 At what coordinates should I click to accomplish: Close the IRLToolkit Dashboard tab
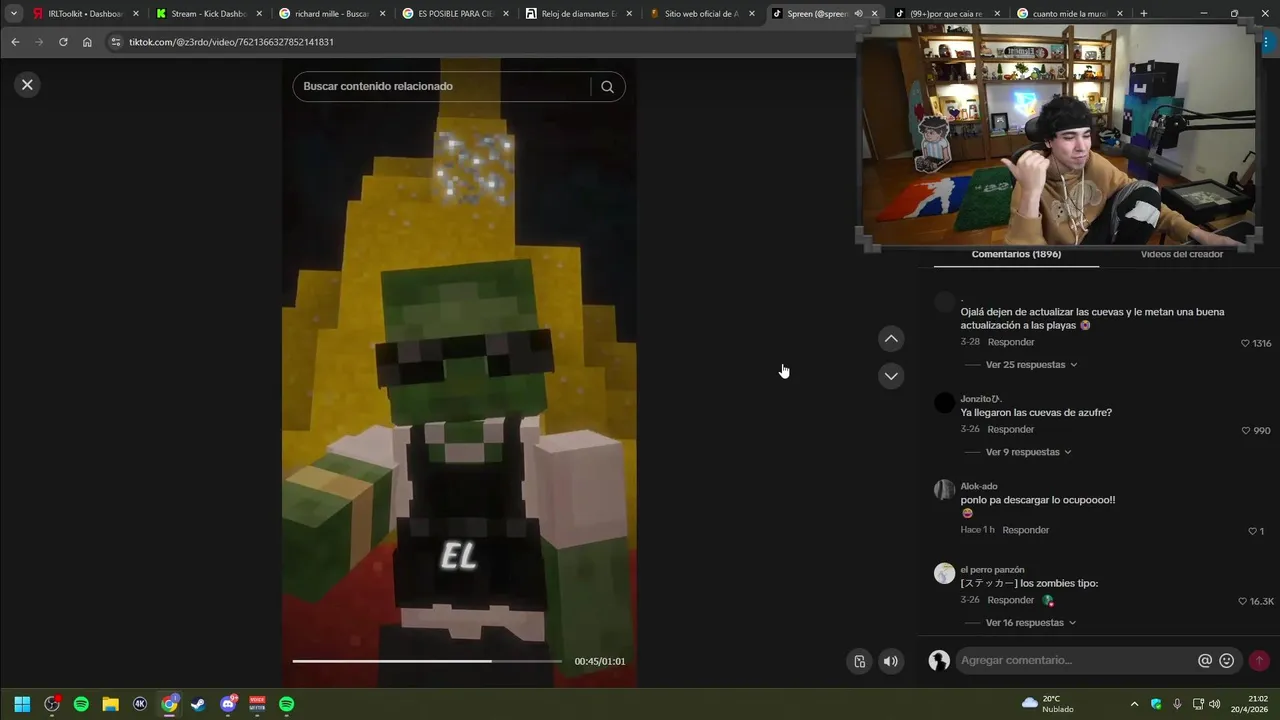point(136,14)
